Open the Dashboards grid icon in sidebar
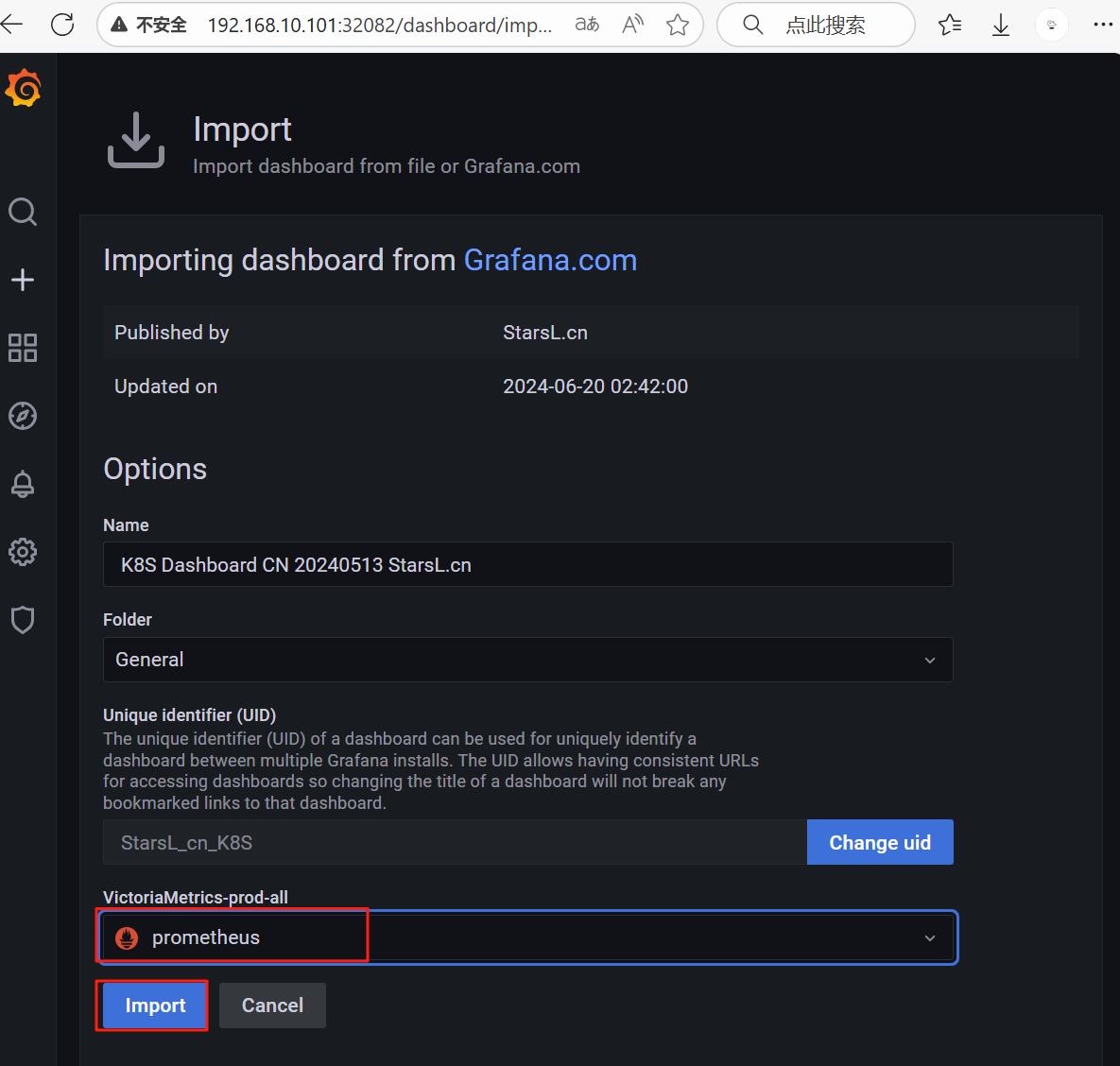Image resolution: width=1120 pixels, height=1066 pixels. click(x=23, y=348)
